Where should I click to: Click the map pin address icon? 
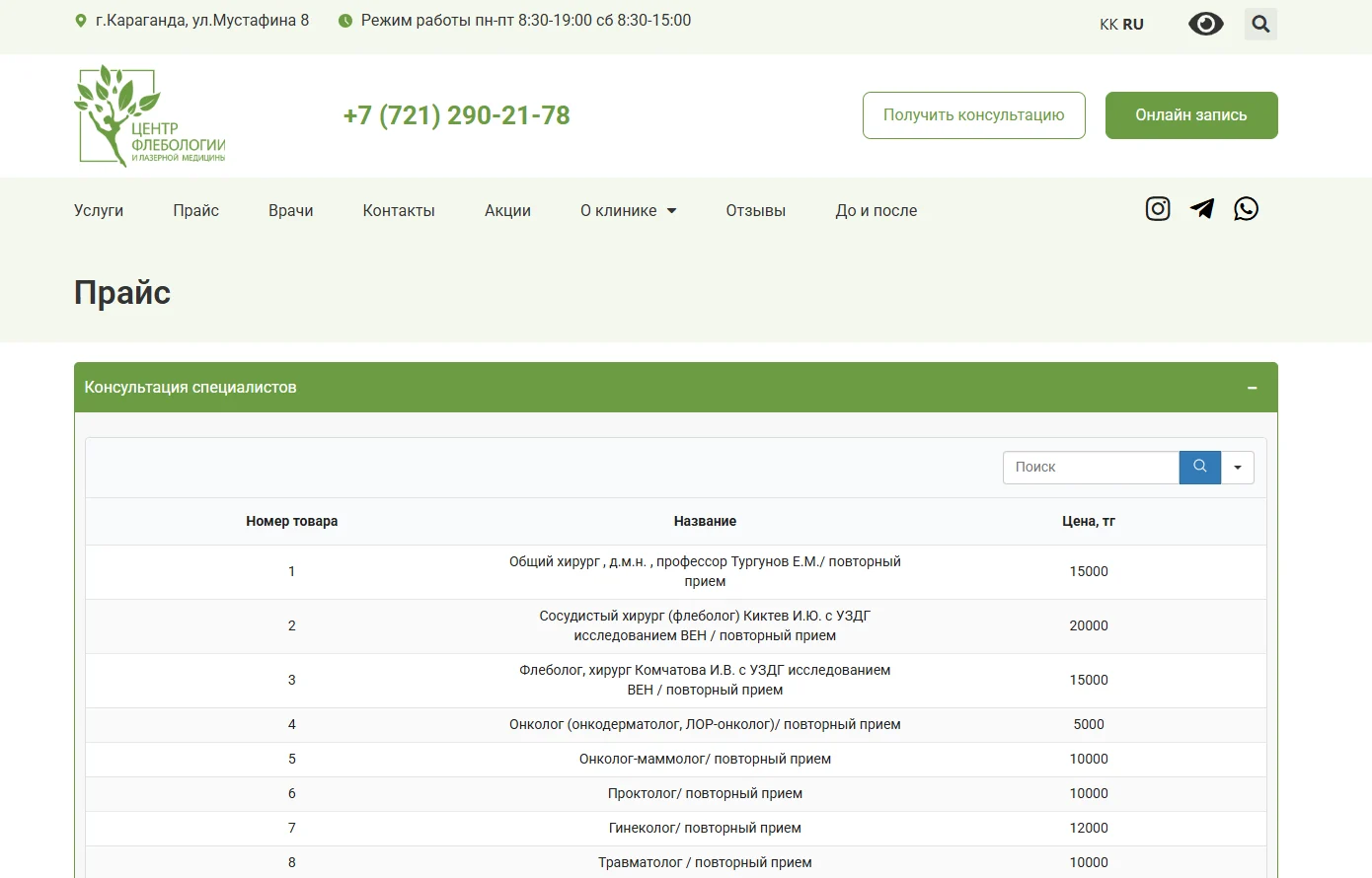click(81, 21)
